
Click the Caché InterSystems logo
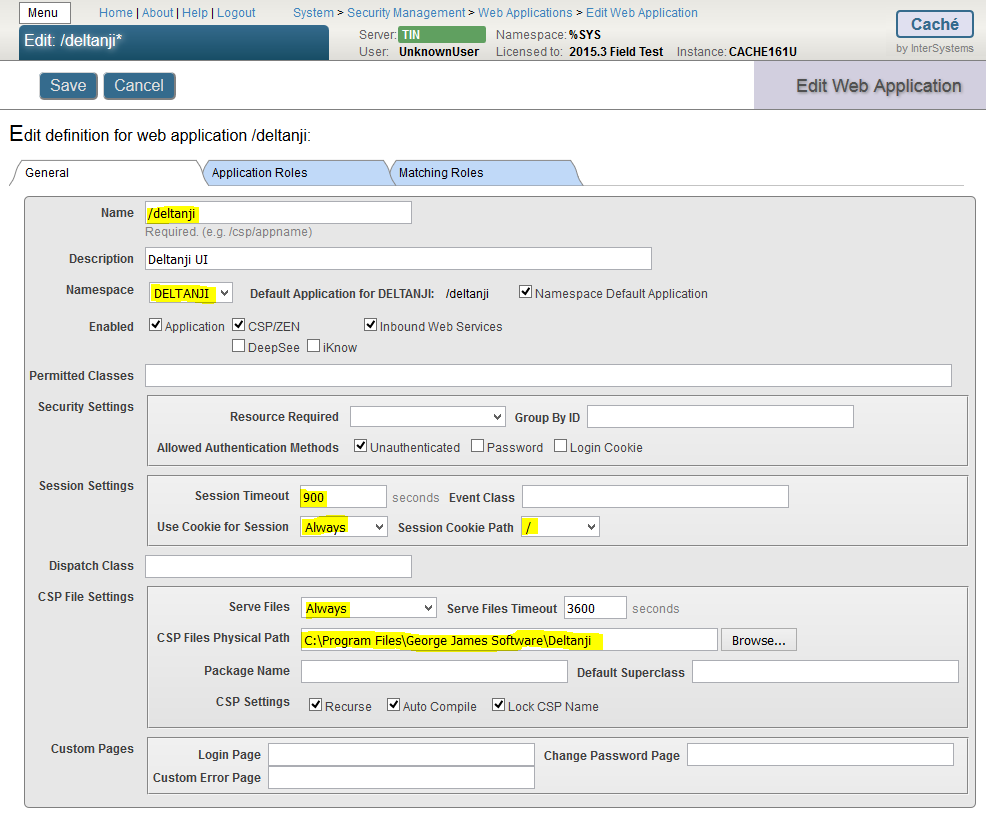(935, 25)
